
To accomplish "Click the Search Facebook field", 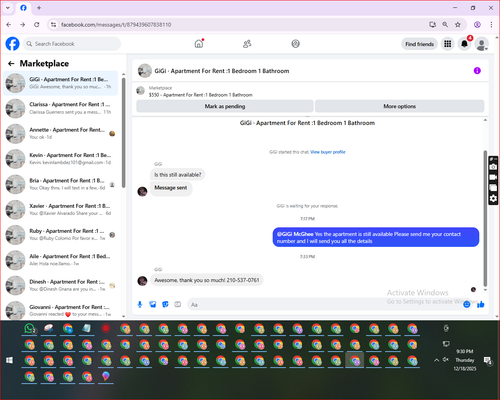I will click(72, 44).
